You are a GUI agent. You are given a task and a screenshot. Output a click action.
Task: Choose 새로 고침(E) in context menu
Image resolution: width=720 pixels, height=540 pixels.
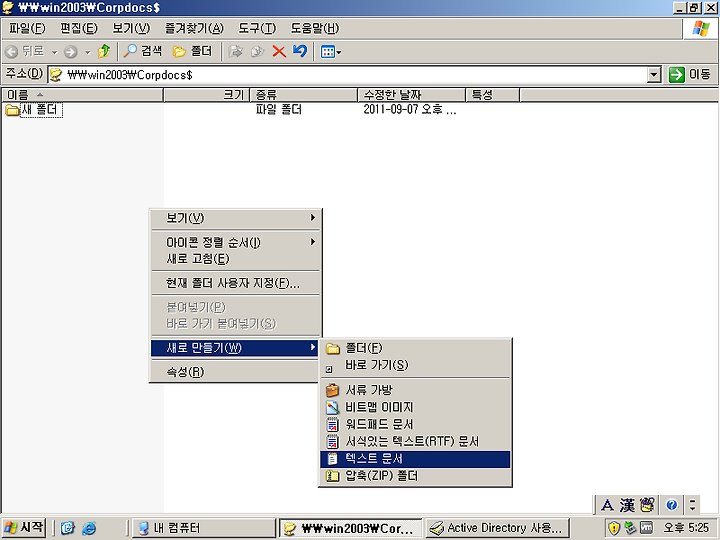[x=236, y=259]
